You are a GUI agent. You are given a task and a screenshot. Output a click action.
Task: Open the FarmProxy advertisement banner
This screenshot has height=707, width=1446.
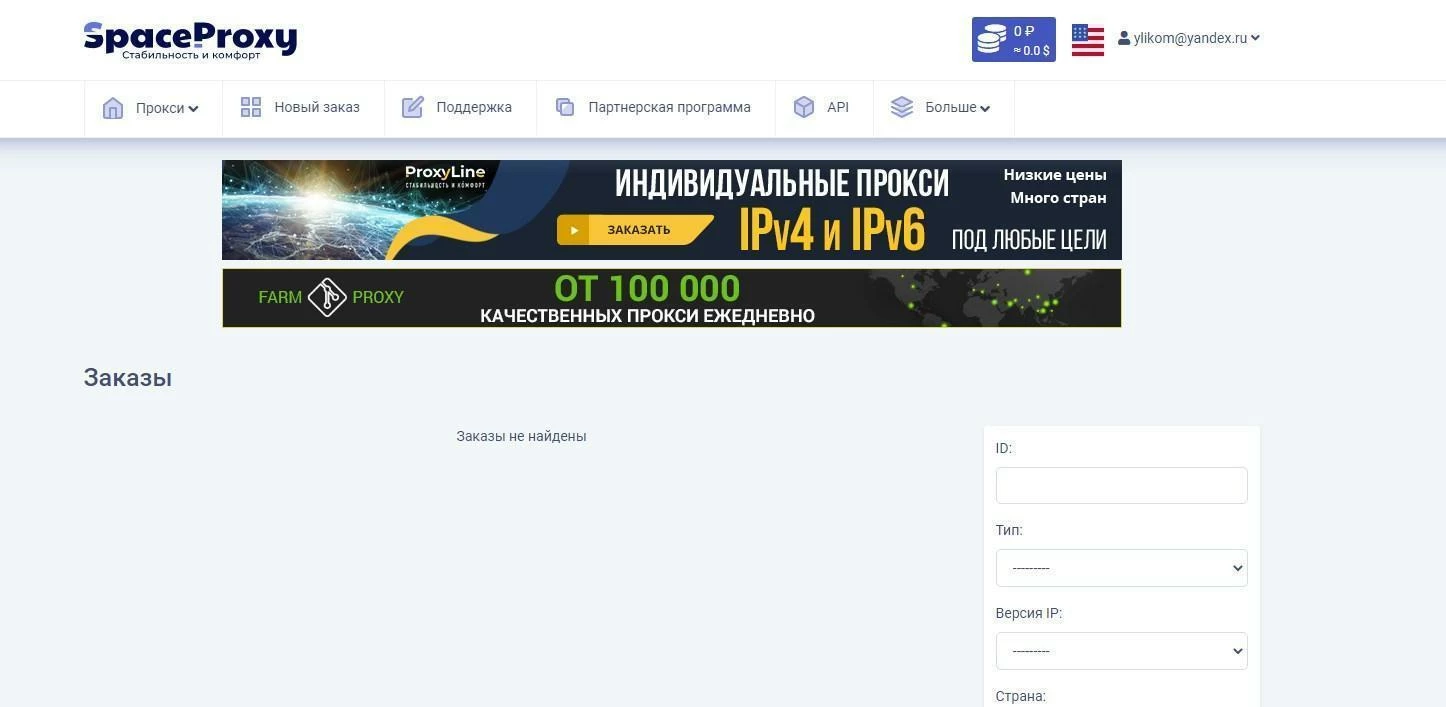(672, 298)
